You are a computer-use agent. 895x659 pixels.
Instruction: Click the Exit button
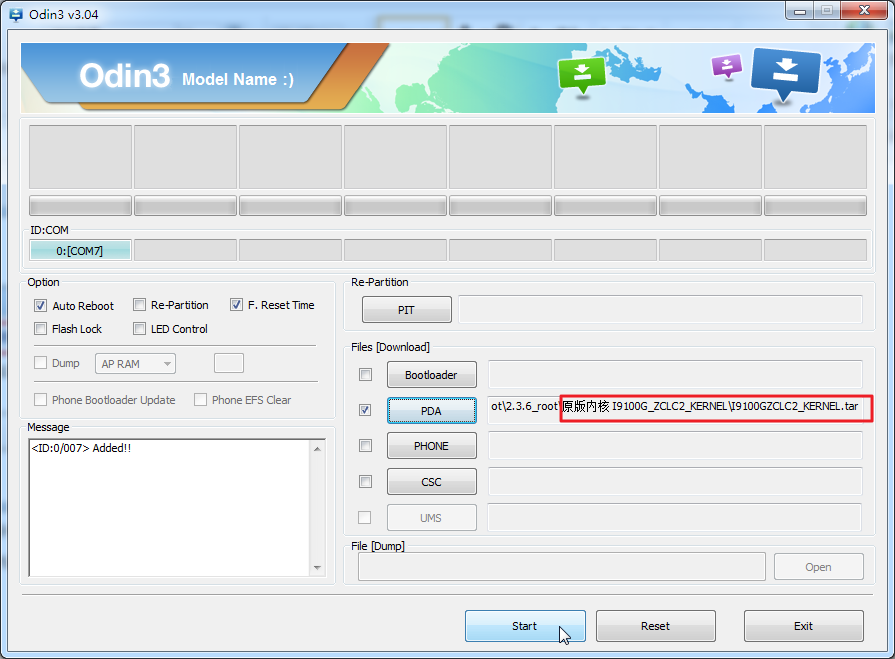coord(803,626)
